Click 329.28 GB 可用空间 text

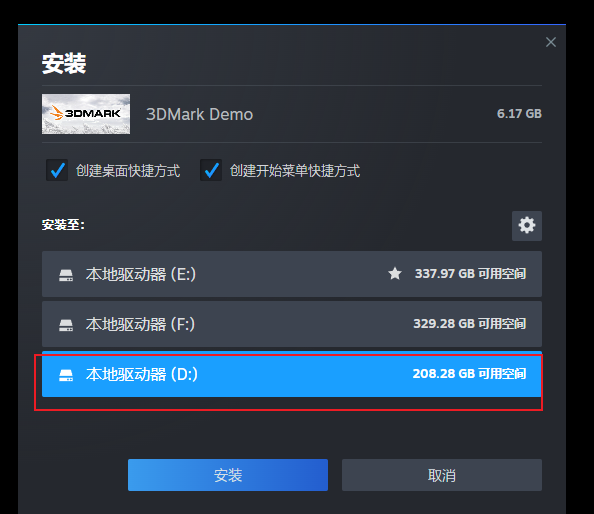point(469,324)
